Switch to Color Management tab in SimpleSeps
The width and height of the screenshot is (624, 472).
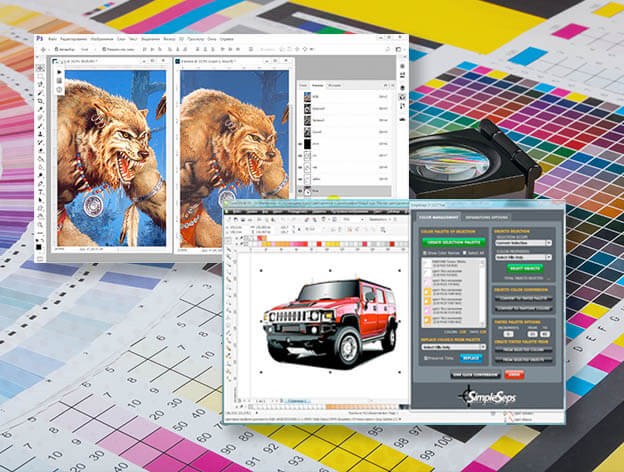(438, 217)
